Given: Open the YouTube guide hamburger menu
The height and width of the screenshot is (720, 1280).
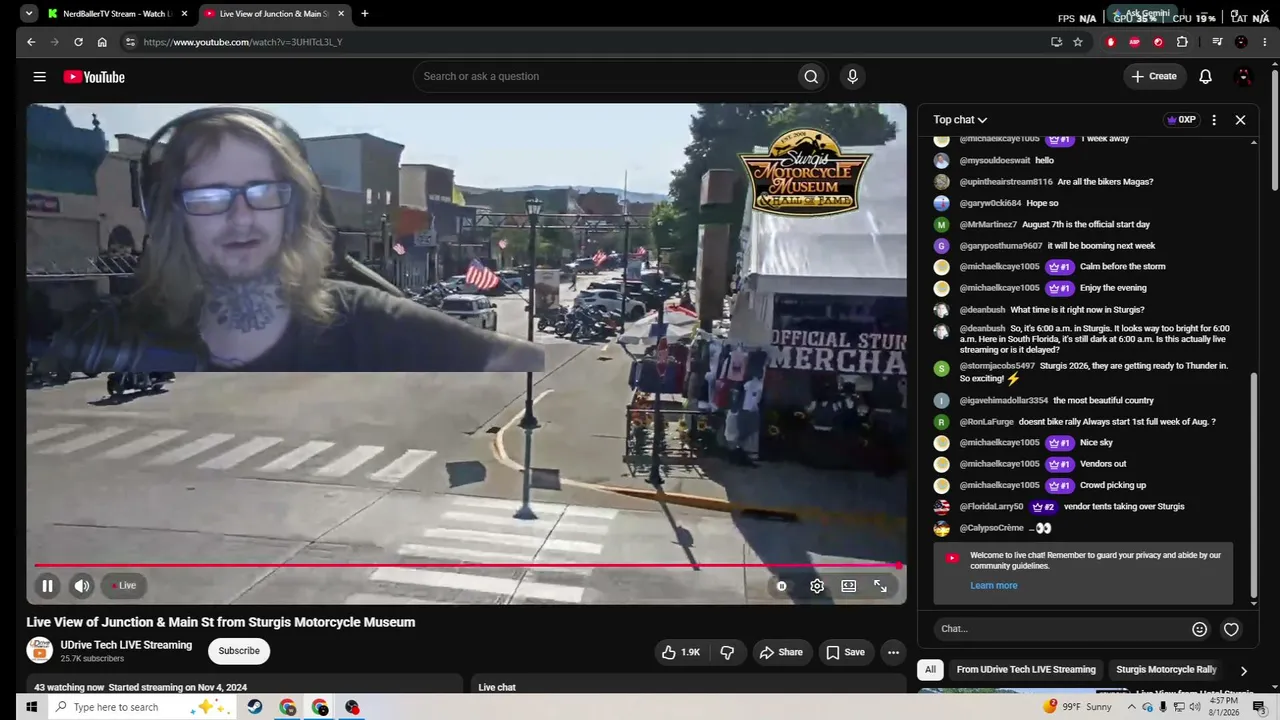Looking at the screenshot, I should [39, 77].
